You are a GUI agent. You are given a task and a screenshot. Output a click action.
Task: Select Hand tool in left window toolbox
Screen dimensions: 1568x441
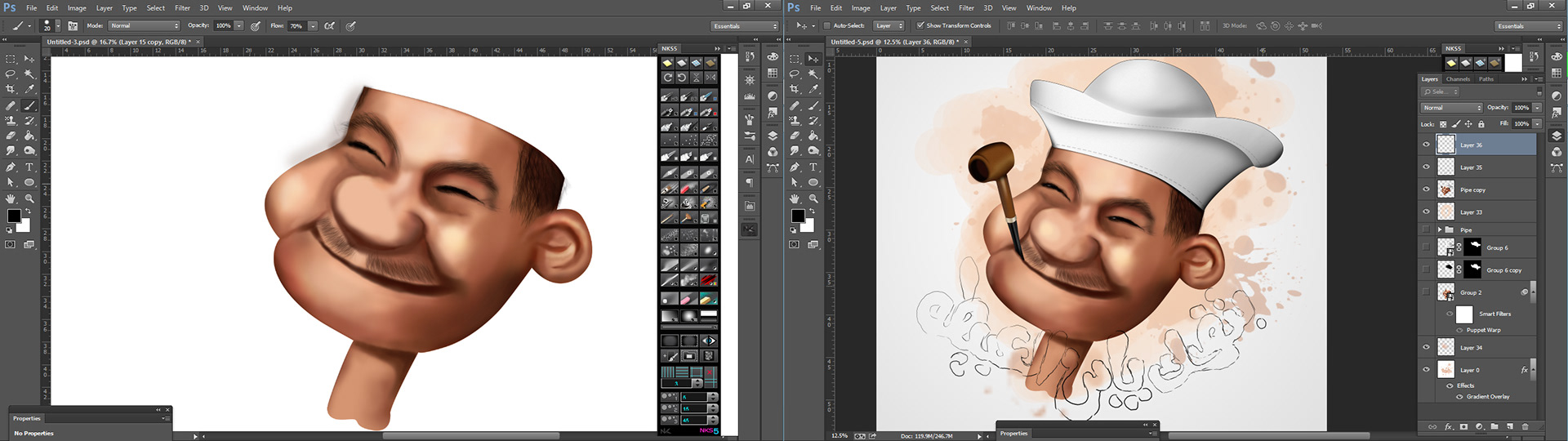[11, 198]
